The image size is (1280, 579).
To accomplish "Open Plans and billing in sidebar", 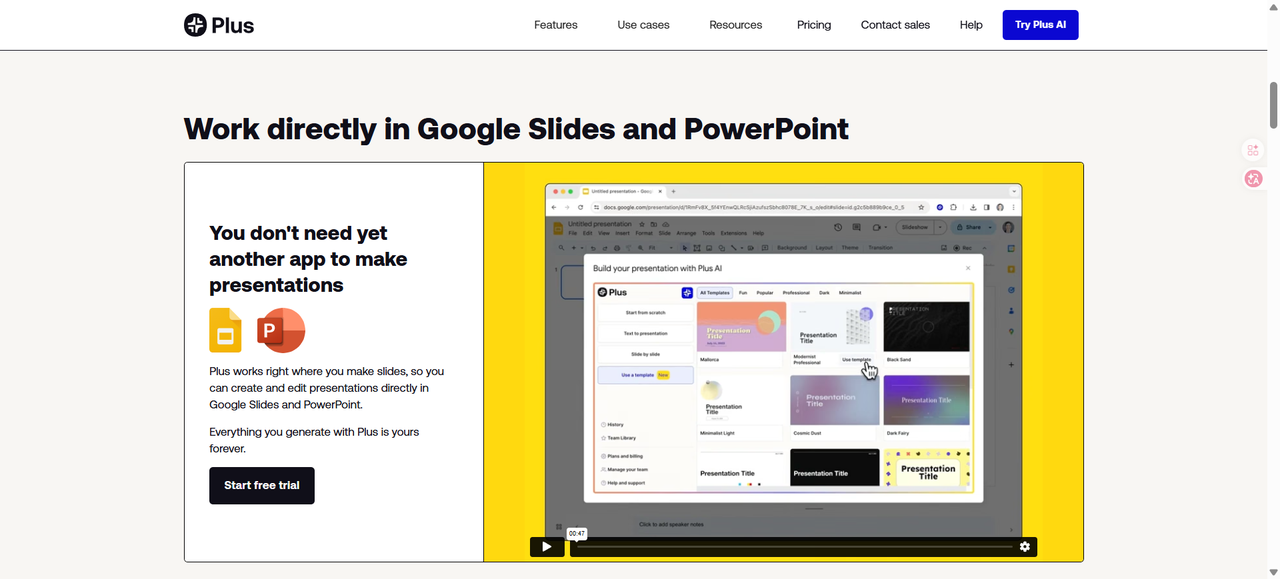I will (x=622, y=456).
